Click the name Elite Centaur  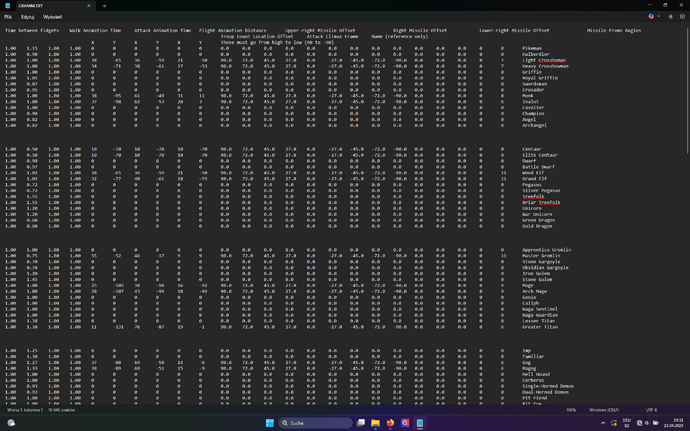pos(540,155)
